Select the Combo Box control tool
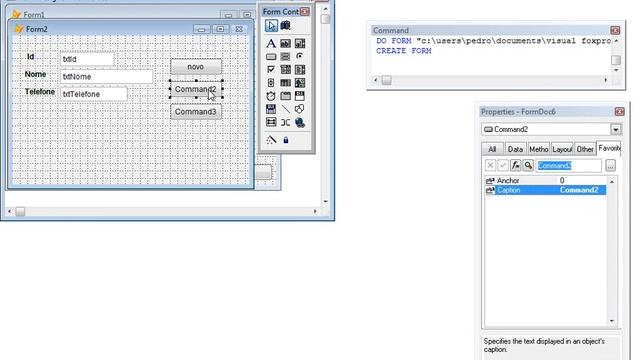 point(285,69)
